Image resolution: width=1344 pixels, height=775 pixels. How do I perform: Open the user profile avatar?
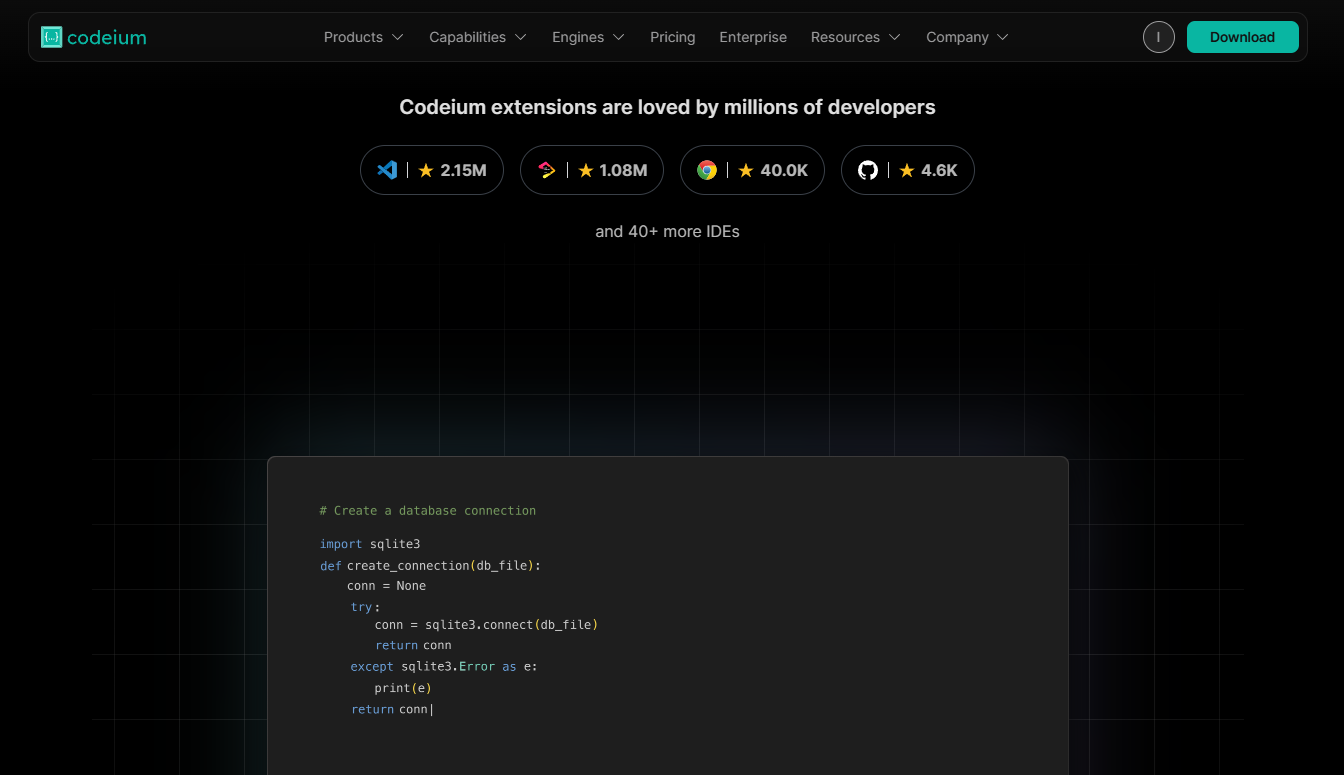[x=1158, y=37]
